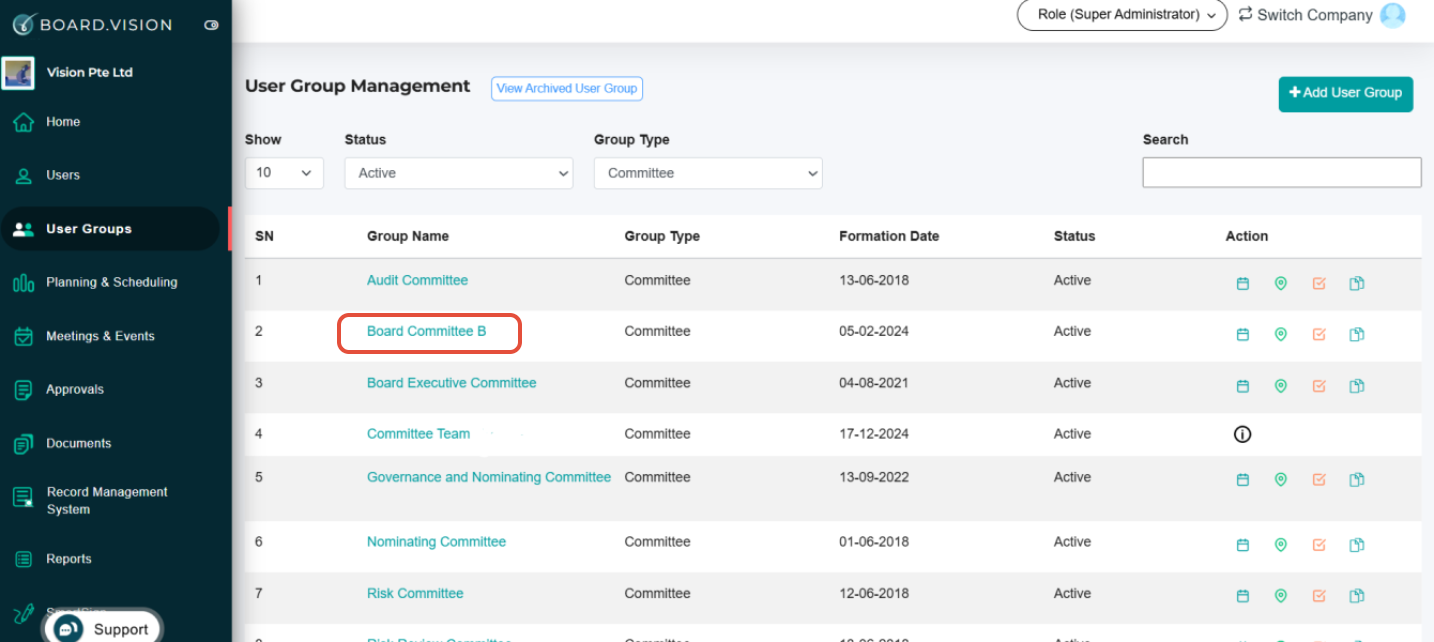1434x642 pixels.
Task: Click orange edit icon for Governance and Nominating Committee
Action: (x=1319, y=480)
